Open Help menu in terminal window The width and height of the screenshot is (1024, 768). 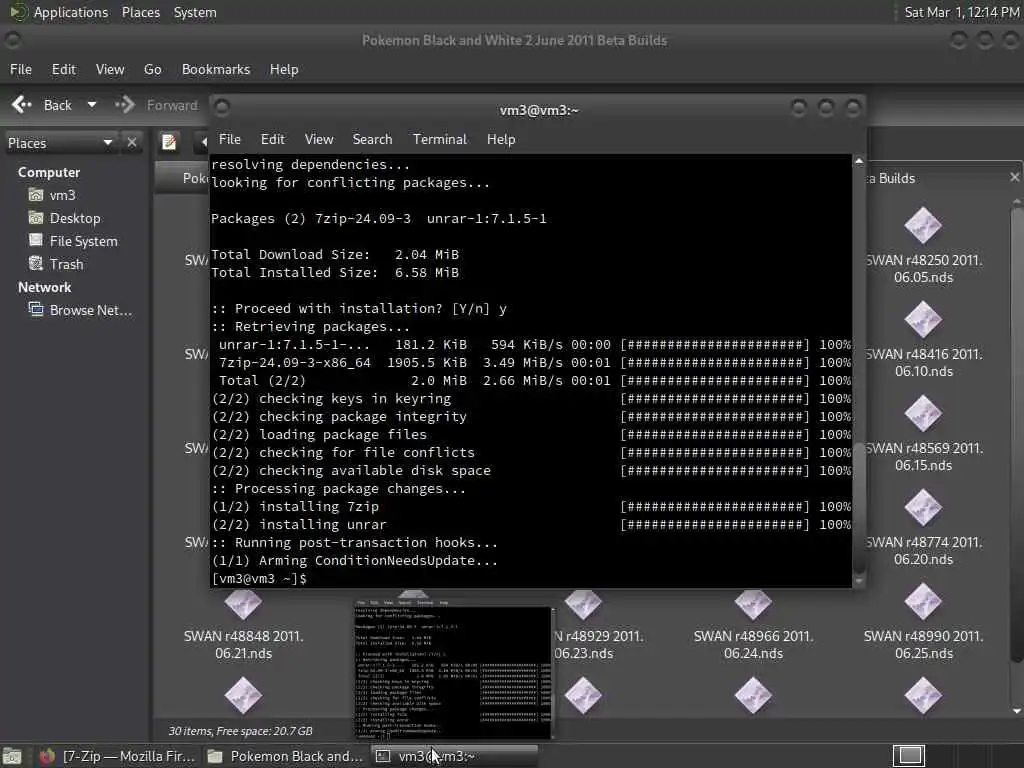click(501, 139)
